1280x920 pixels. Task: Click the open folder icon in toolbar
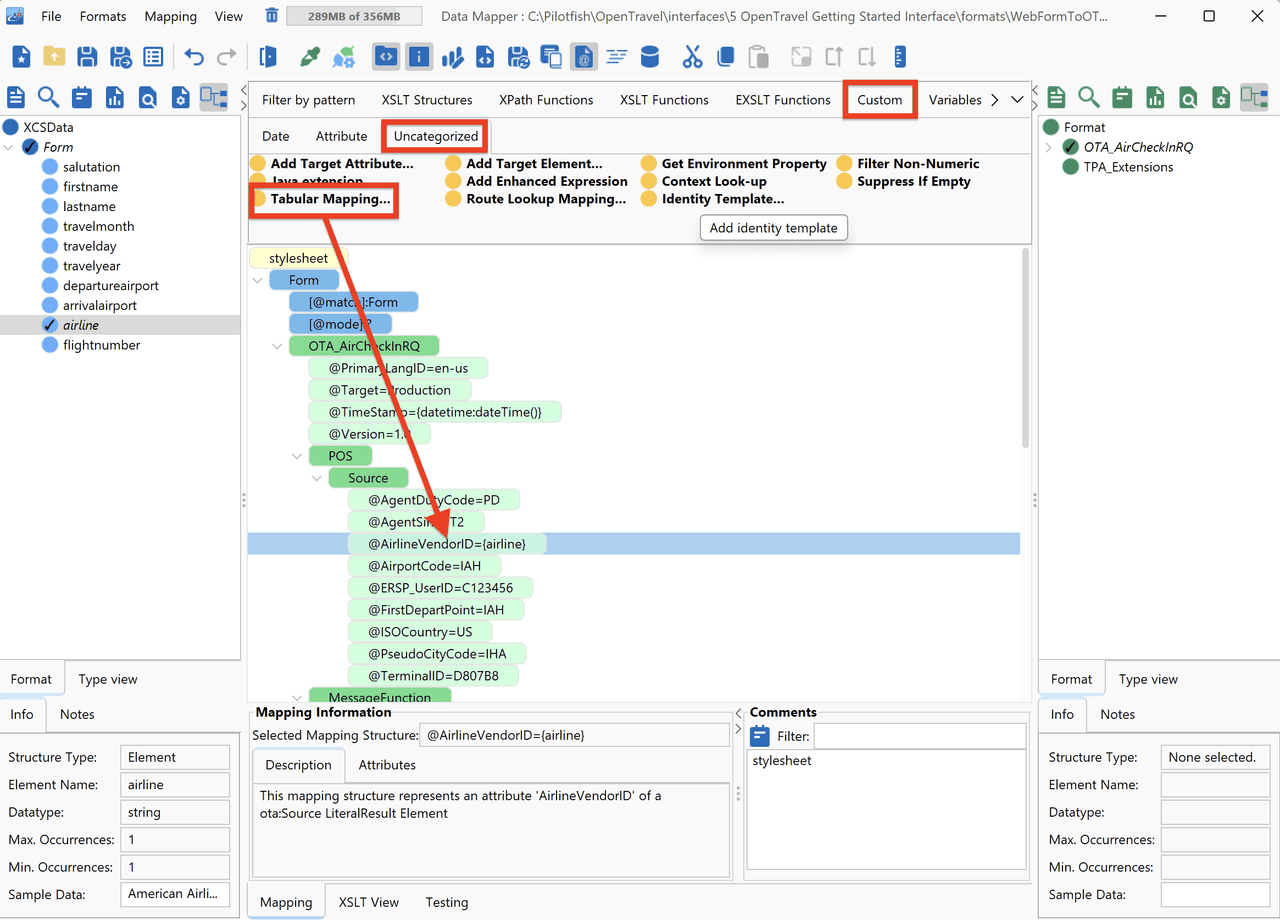coord(54,57)
